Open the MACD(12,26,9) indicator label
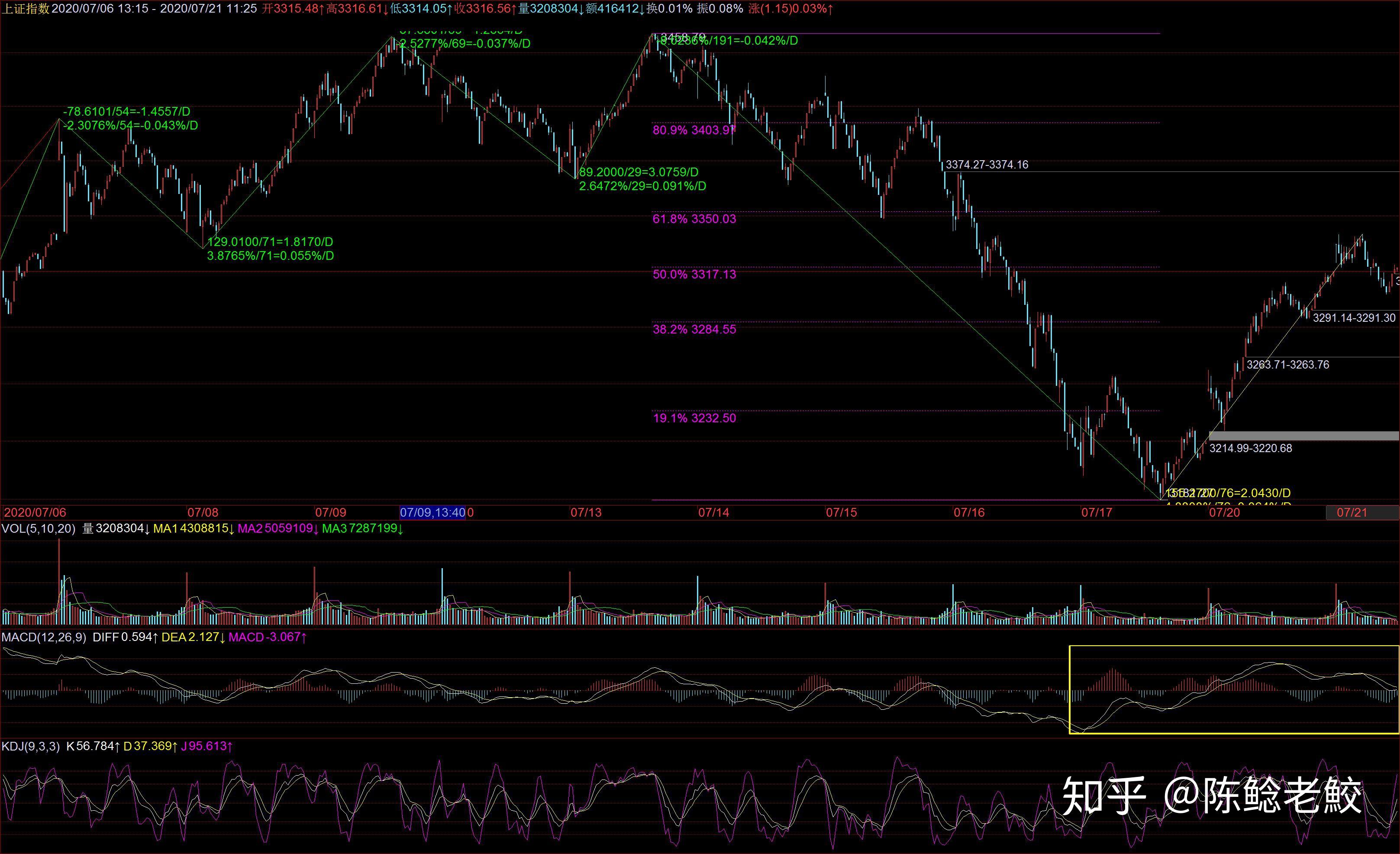This screenshot has height=854, width=1400. 44,637
